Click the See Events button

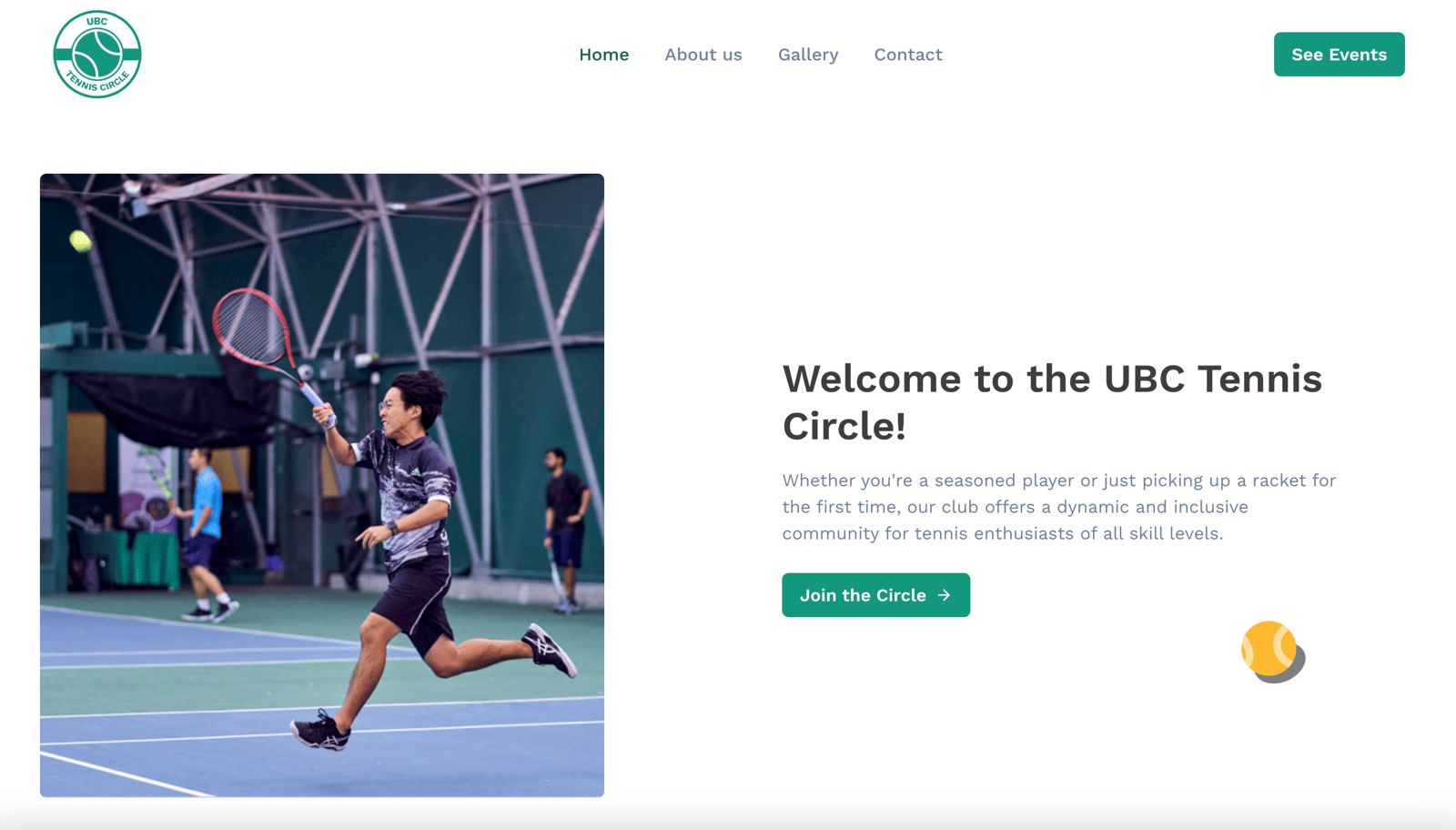1340,55
